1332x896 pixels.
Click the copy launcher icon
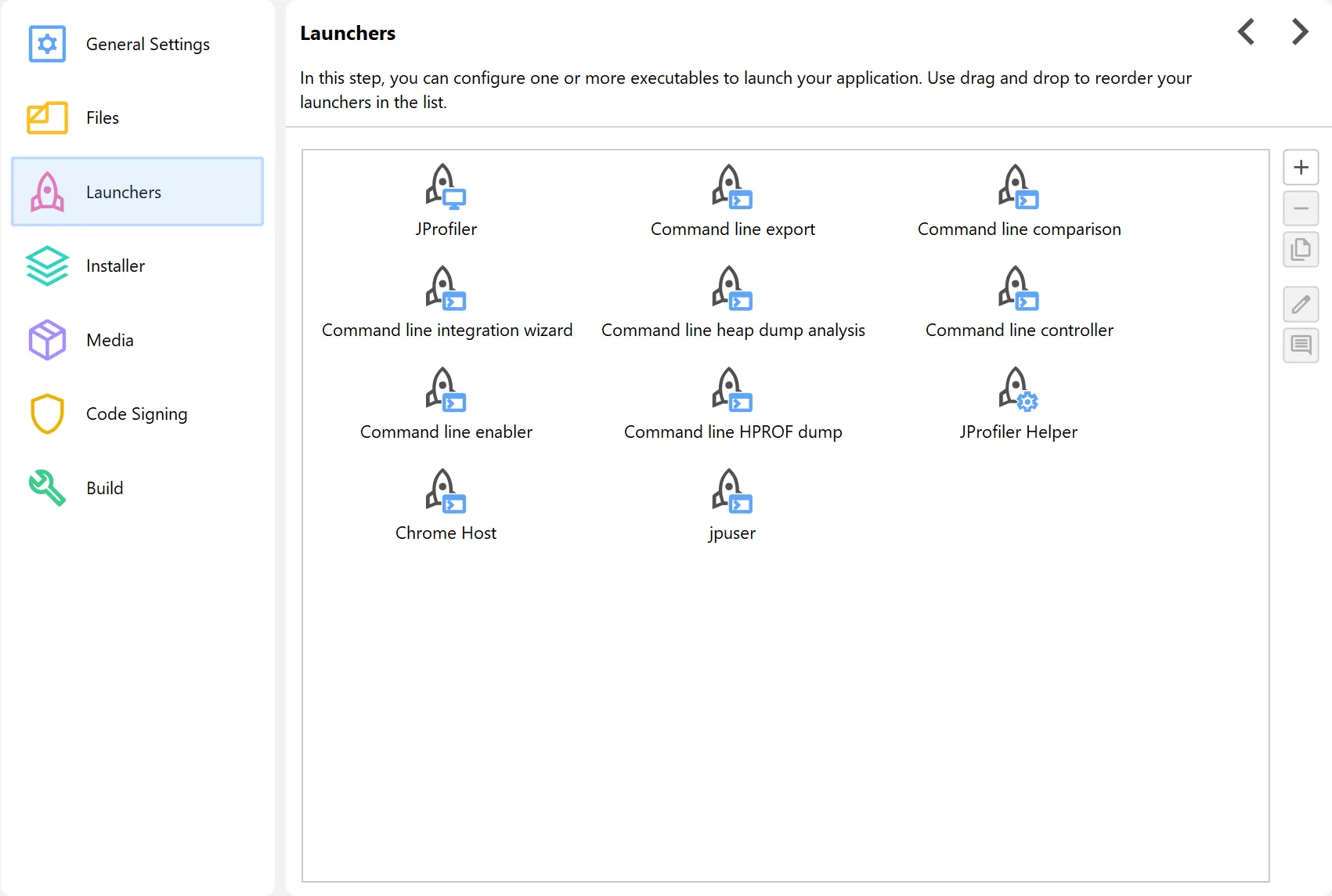pyautogui.click(x=1301, y=250)
